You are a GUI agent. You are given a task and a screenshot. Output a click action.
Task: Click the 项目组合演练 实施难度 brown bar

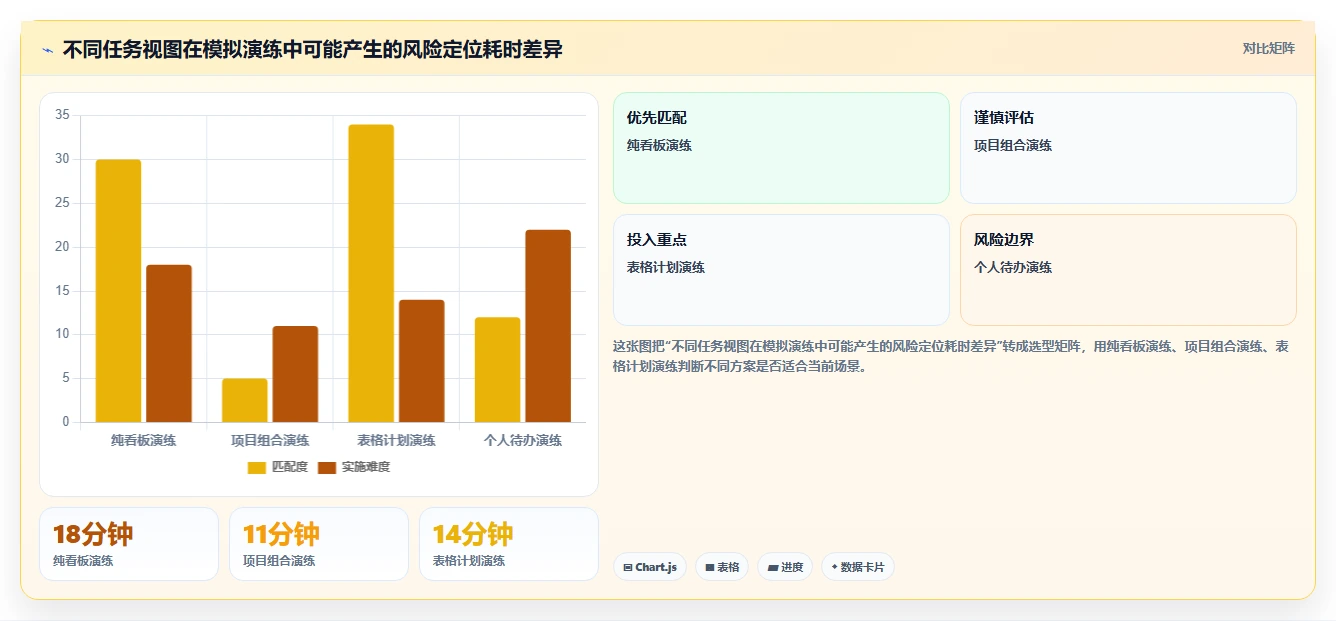295,374
